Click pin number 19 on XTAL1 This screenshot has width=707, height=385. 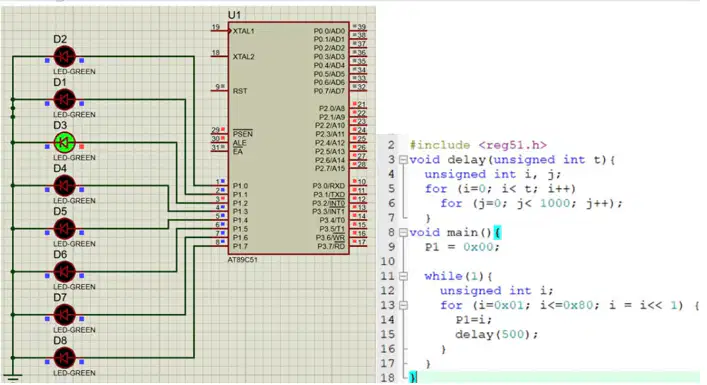tap(216, 27)
